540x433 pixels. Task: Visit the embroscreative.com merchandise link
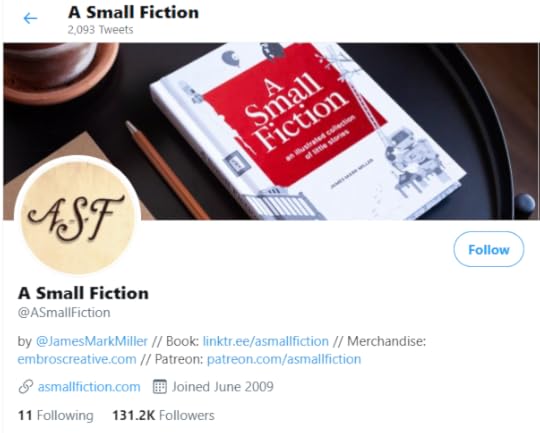click(77, 359)
